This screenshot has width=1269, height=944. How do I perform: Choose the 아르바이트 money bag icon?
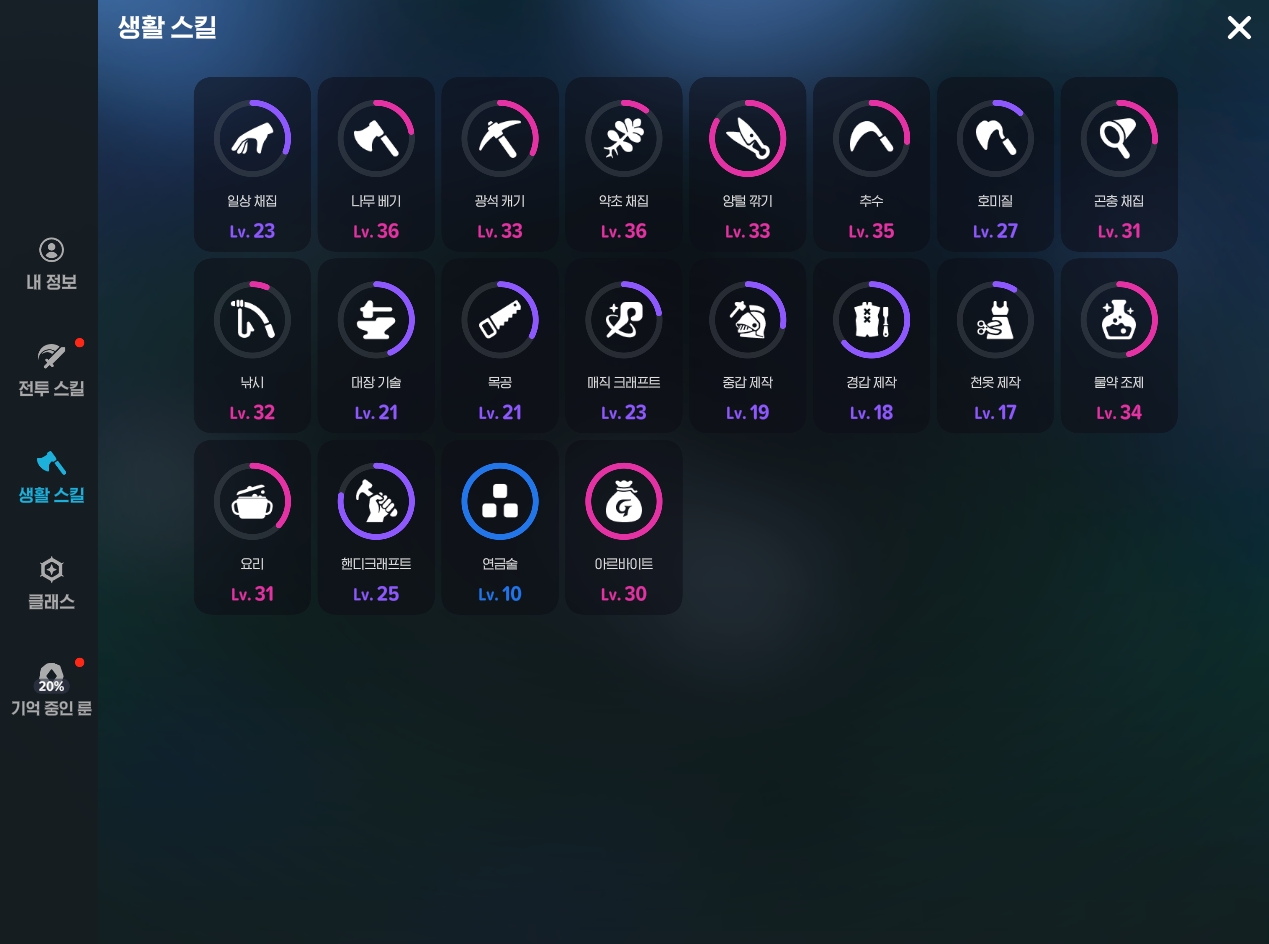pyautogui.click(x=624, y=501)
